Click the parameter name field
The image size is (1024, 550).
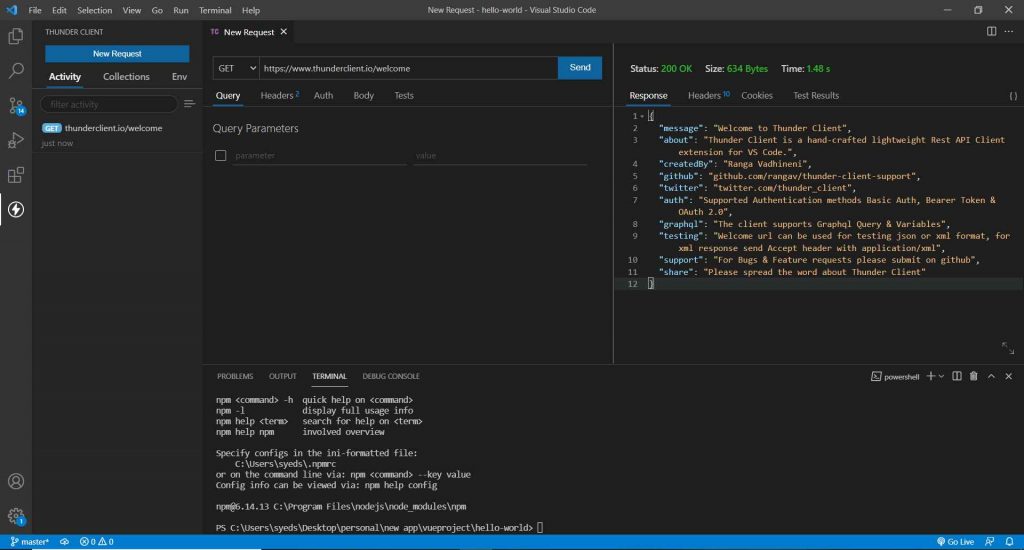[x=319, y=155]
